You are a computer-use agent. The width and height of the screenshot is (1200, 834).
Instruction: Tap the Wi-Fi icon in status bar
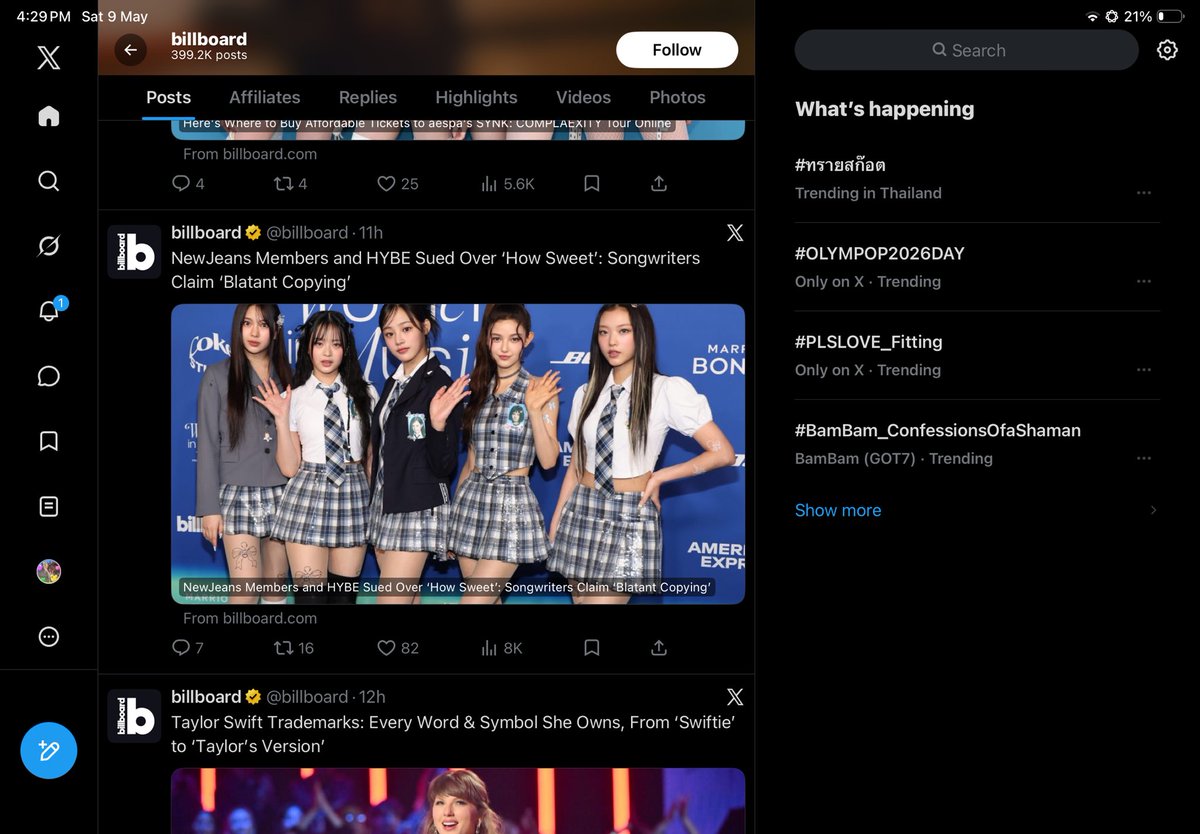pos(1092,17)
